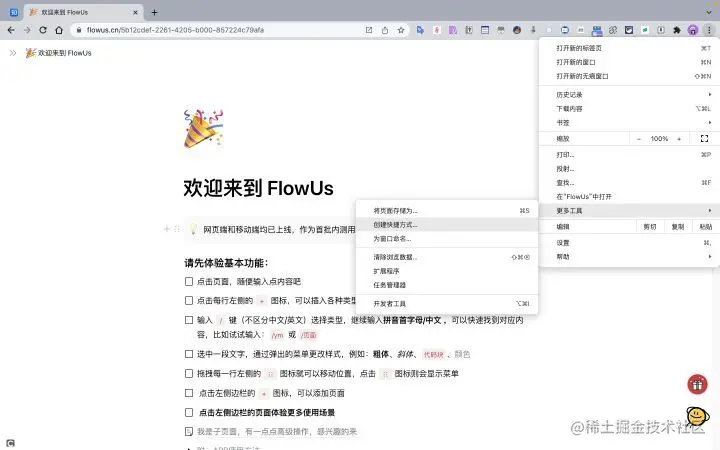720x450 pixels.
Task: Select 打开新的窗口 menu entry
Action: point(629,62)
